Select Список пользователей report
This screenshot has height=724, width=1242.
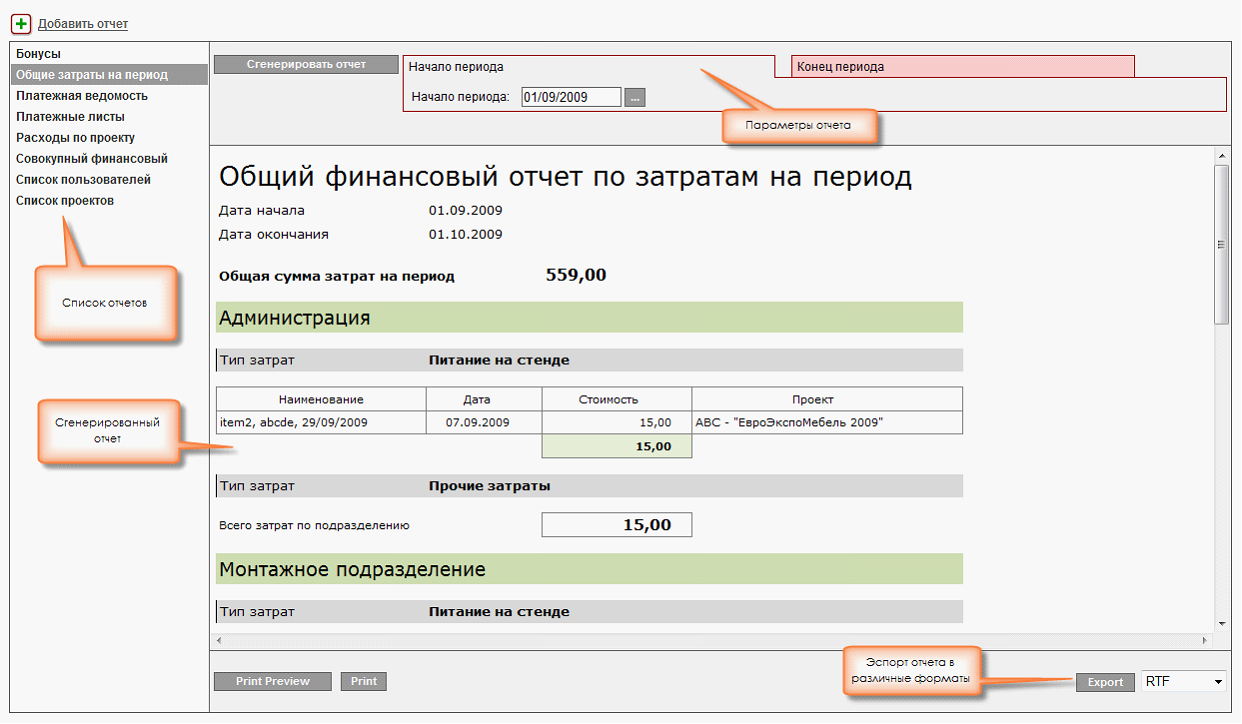pos(83,180)
